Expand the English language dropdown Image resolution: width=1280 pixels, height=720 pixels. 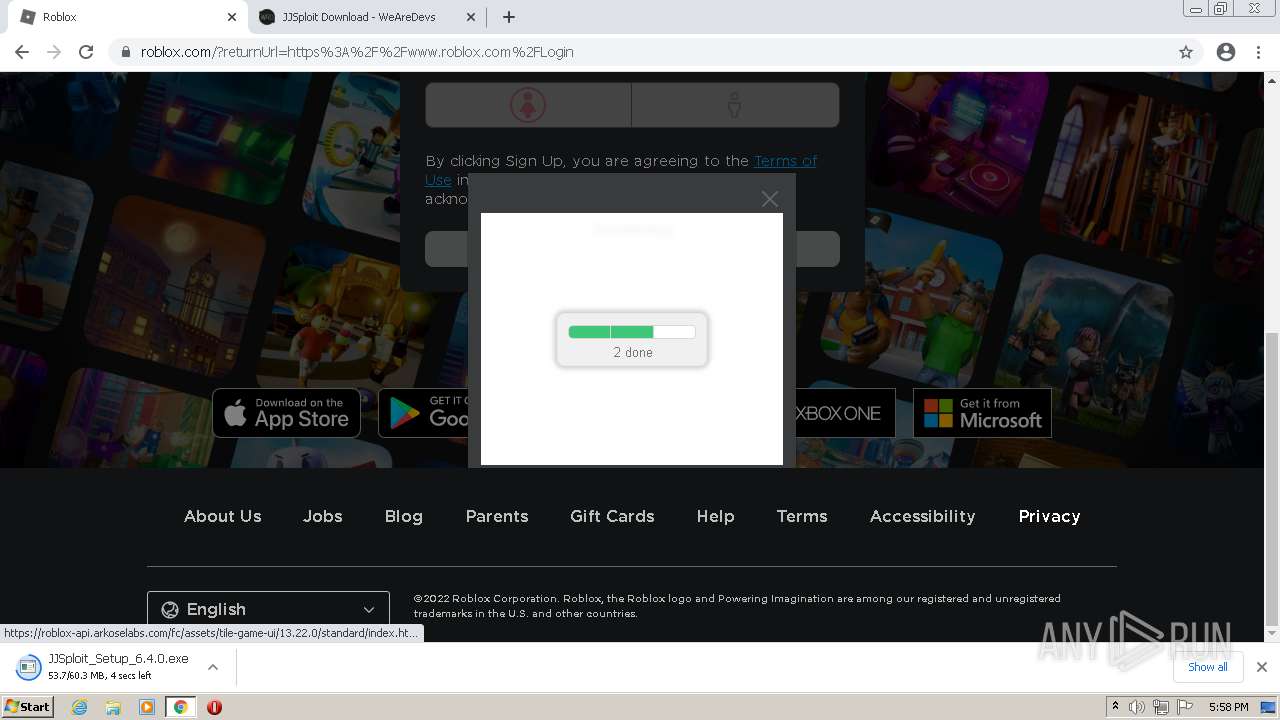click(x=268, y=609)
